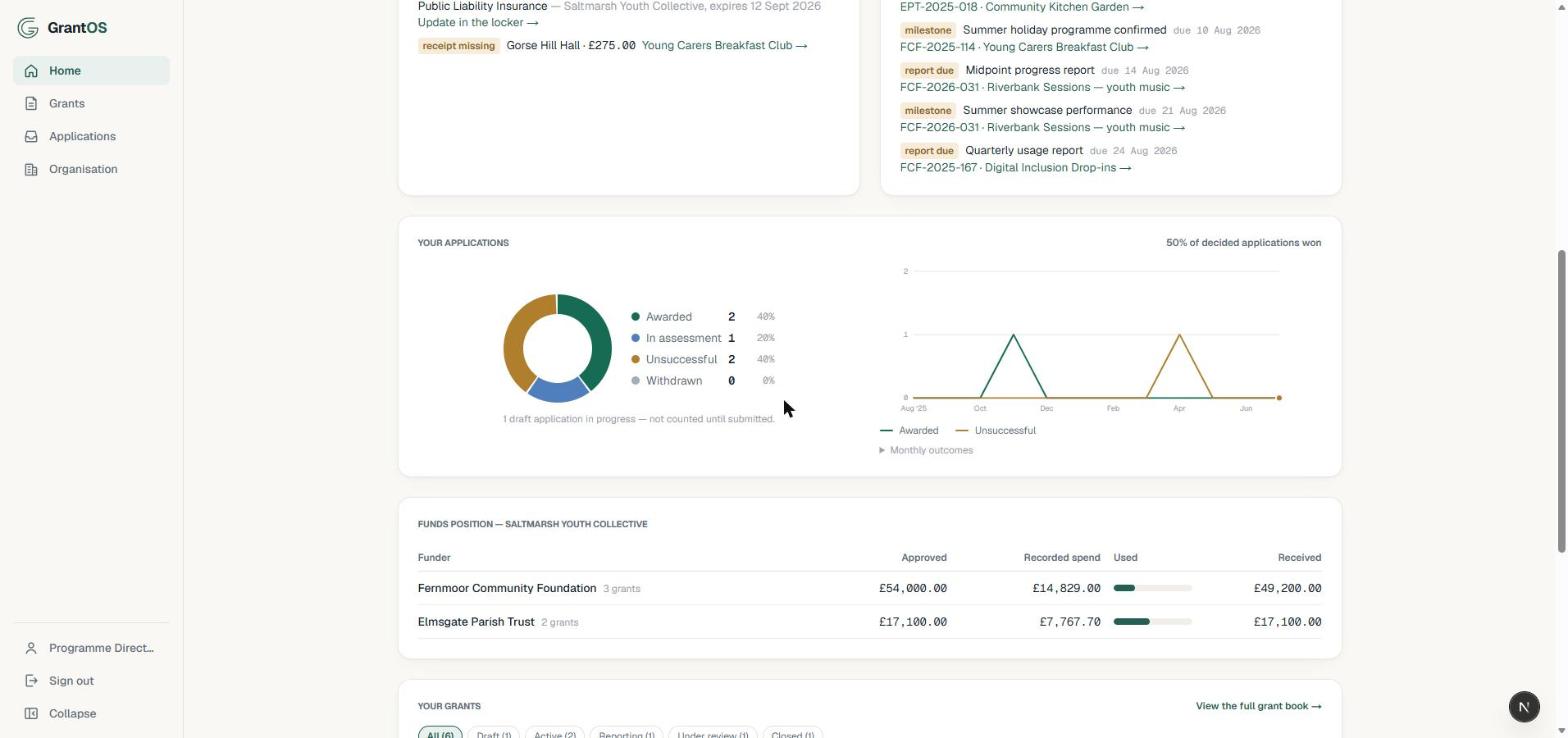
Task: View the full grant book link
Action: [x=1258, y=706]
